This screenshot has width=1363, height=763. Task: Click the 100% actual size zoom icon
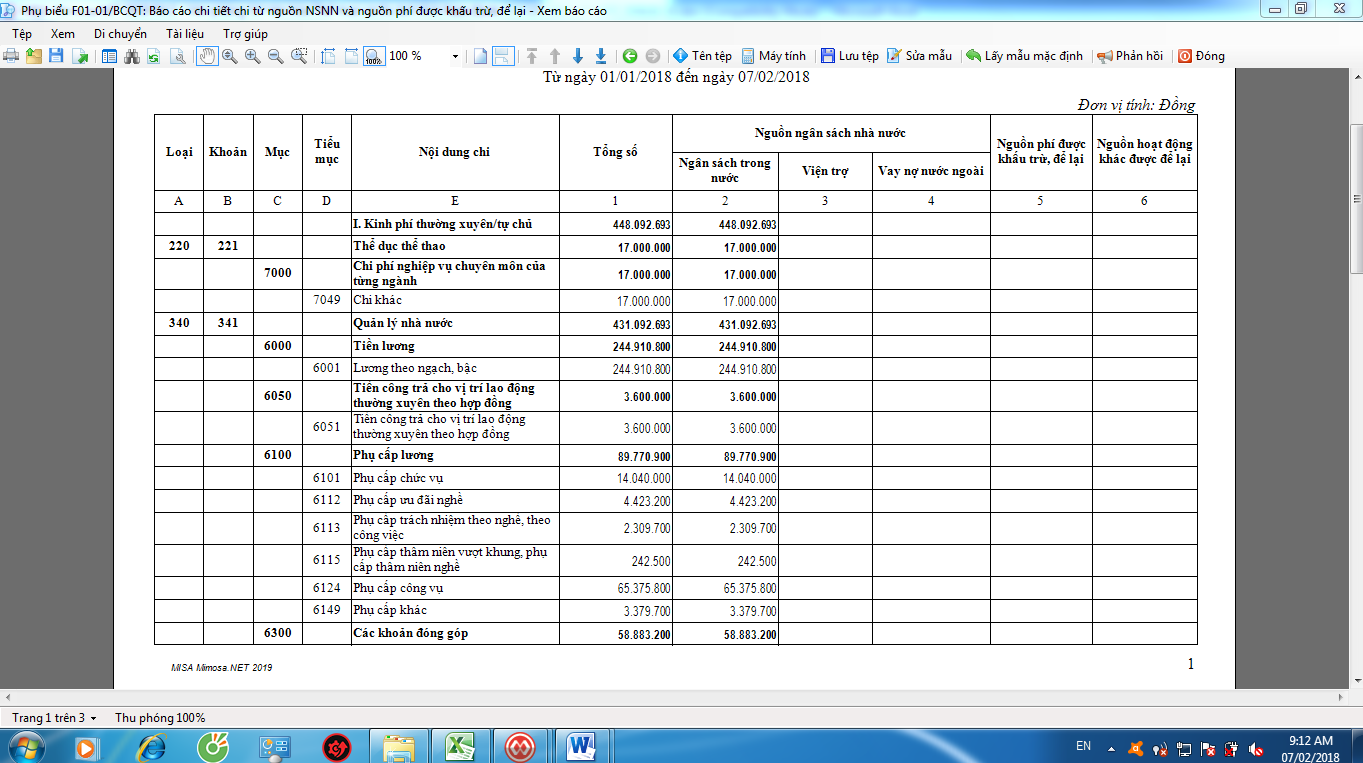[374, 56]
